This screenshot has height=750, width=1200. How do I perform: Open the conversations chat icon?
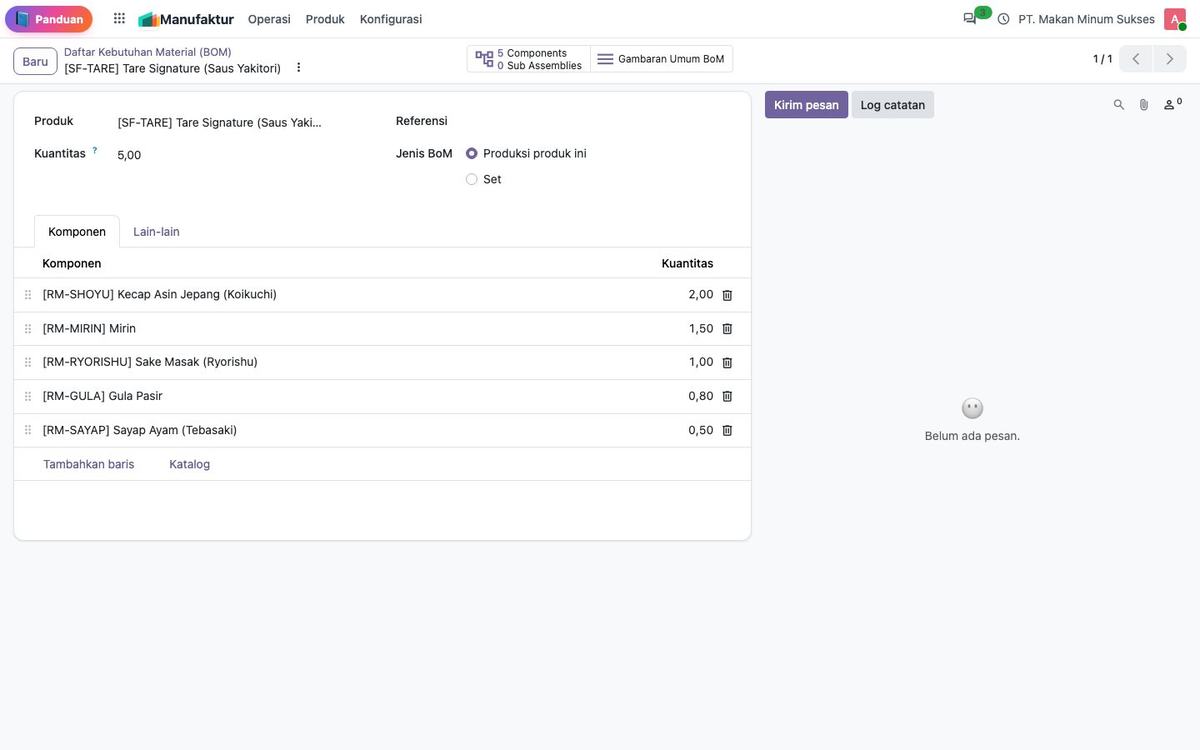point(970,19)
